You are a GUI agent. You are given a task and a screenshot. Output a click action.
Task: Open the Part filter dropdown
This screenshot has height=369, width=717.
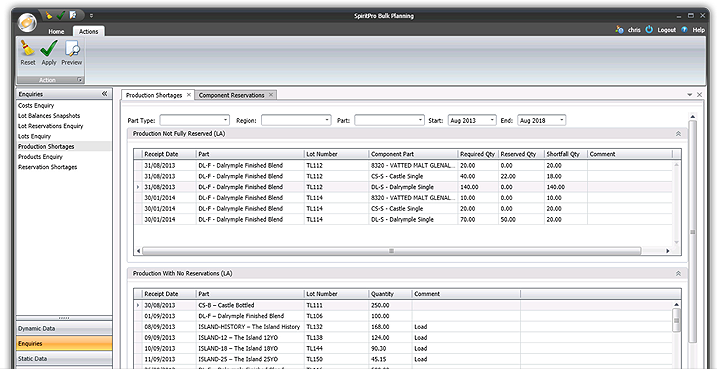click(421, 120)
